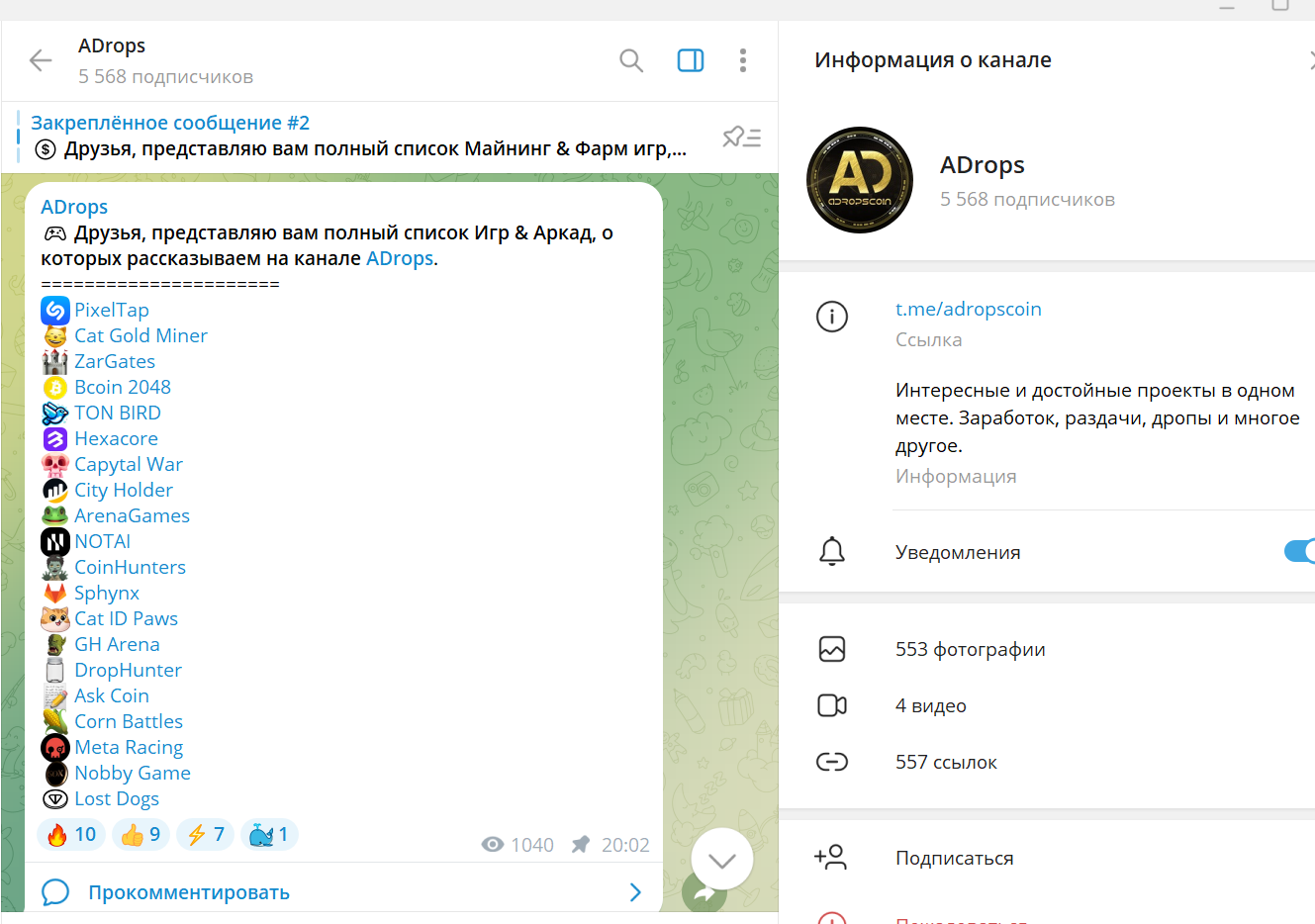
Task: Open search in ADrops channel
Action: pos(631,60)
